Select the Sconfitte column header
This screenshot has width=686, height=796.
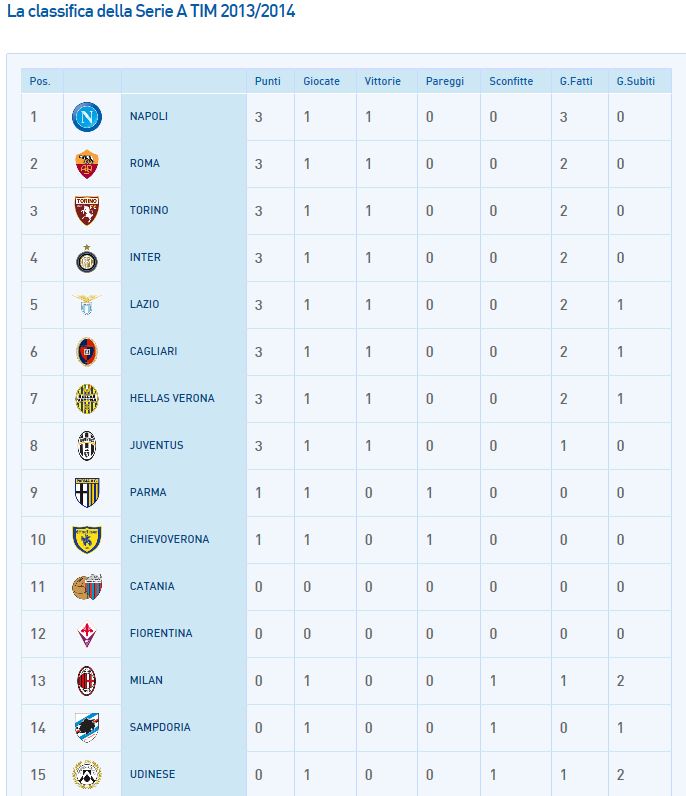511,81
